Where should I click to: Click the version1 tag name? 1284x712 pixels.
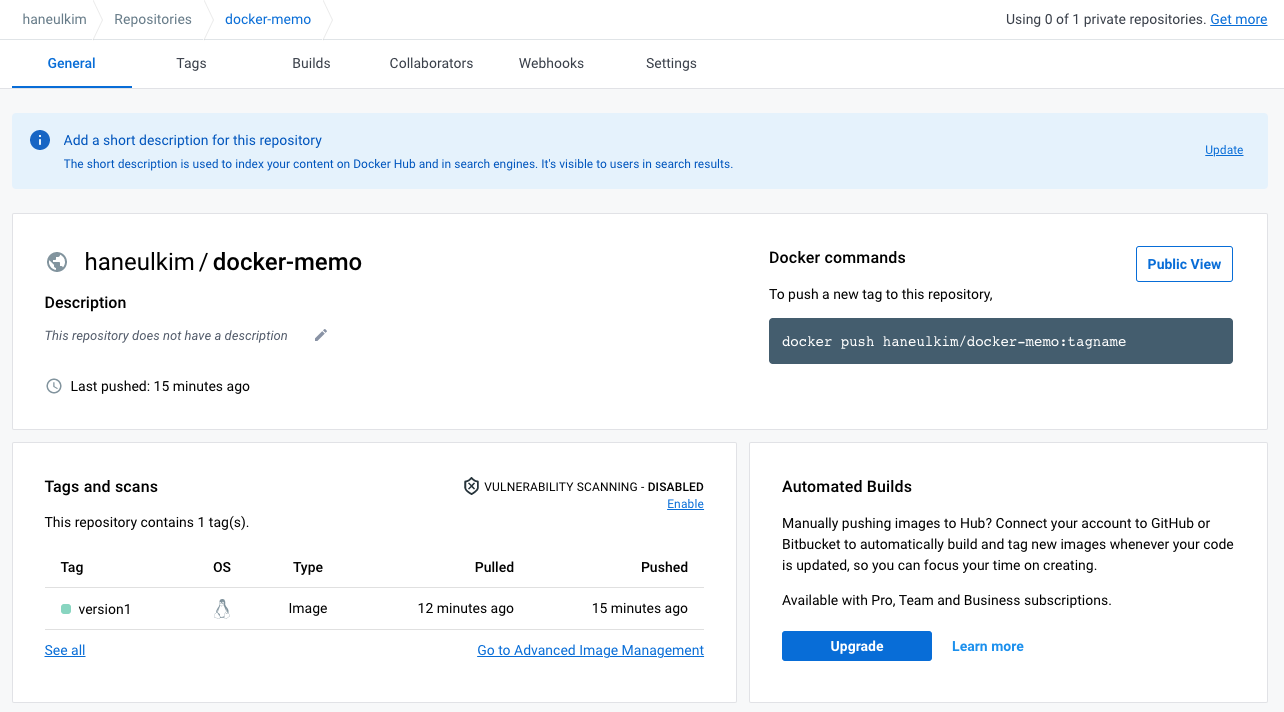click(x=105, y=608)
